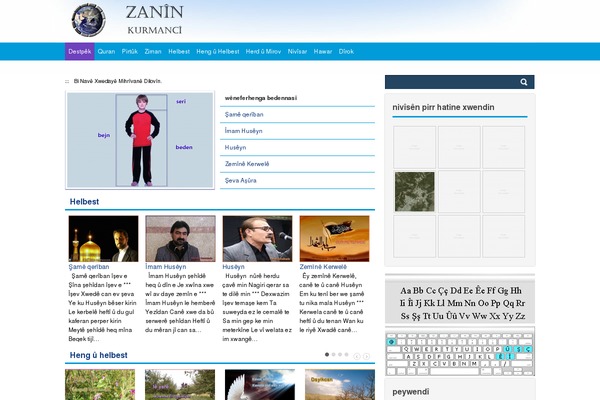
Task: Go to next carousel slide arrow
Action: pyautogui.click(x=366, y=356)
